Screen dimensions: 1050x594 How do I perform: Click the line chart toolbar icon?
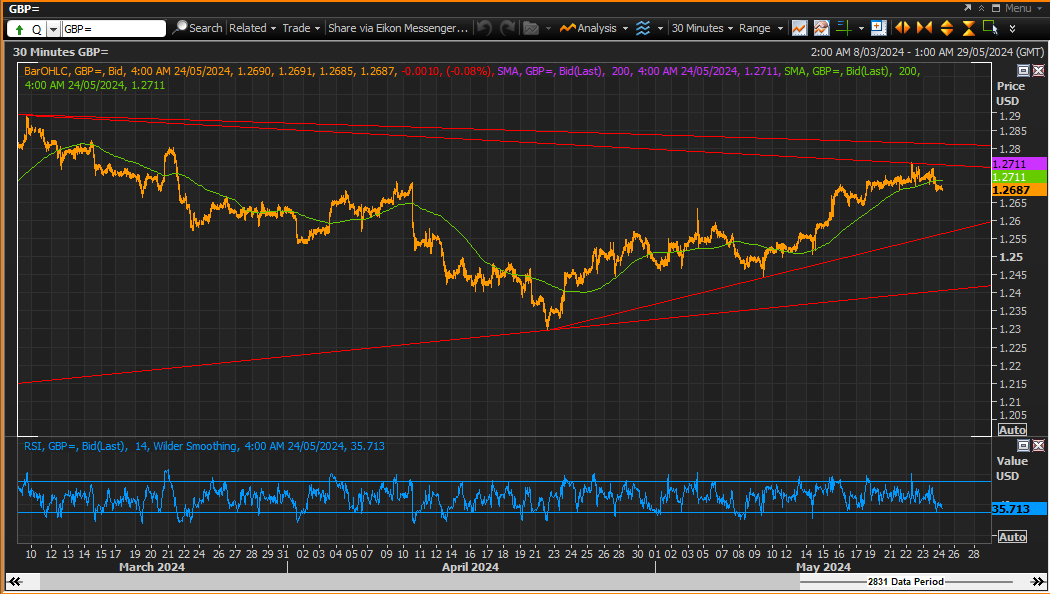(x=800, y=28)
